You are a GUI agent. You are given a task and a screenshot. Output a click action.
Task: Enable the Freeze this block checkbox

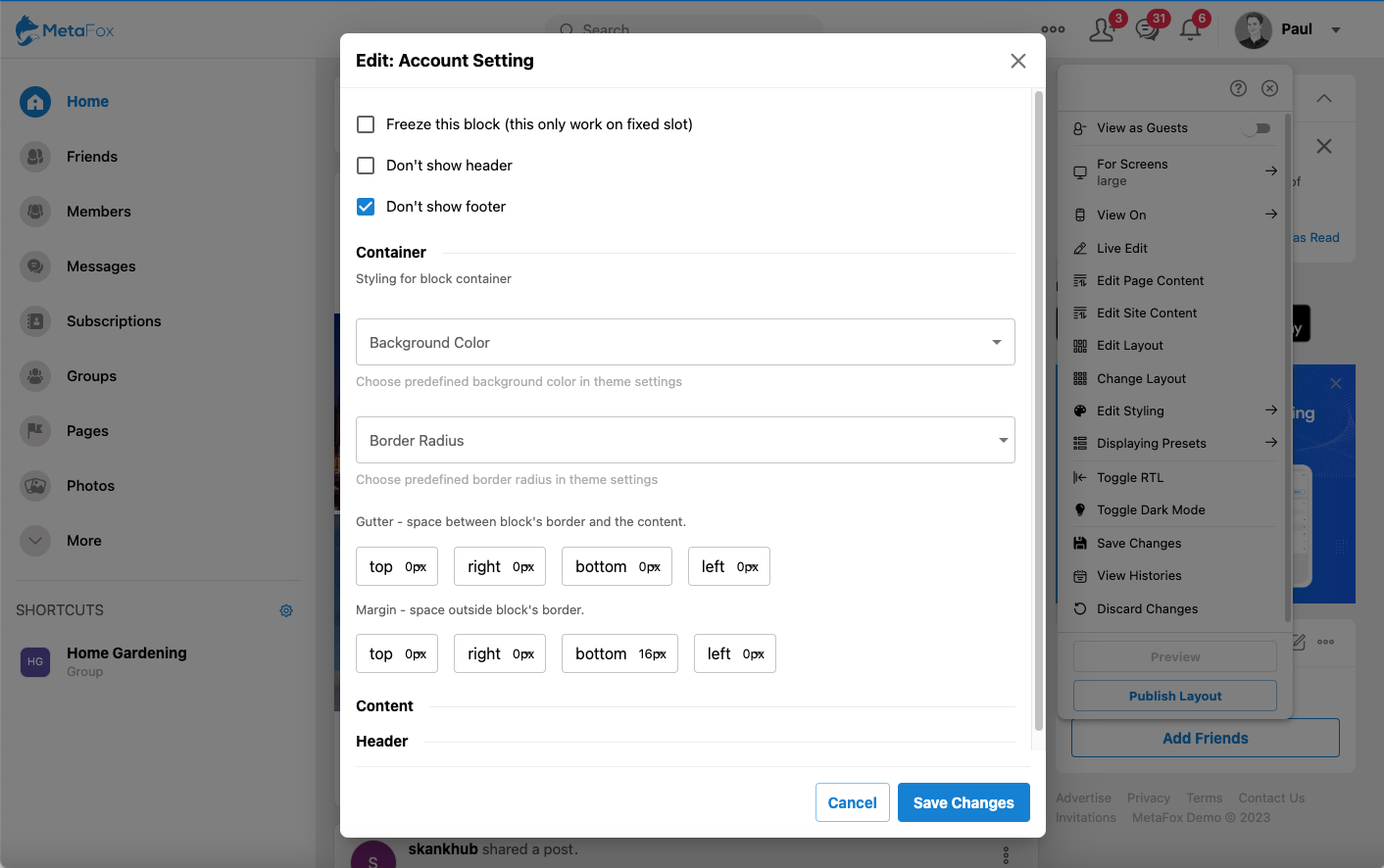tap(365, 124)
